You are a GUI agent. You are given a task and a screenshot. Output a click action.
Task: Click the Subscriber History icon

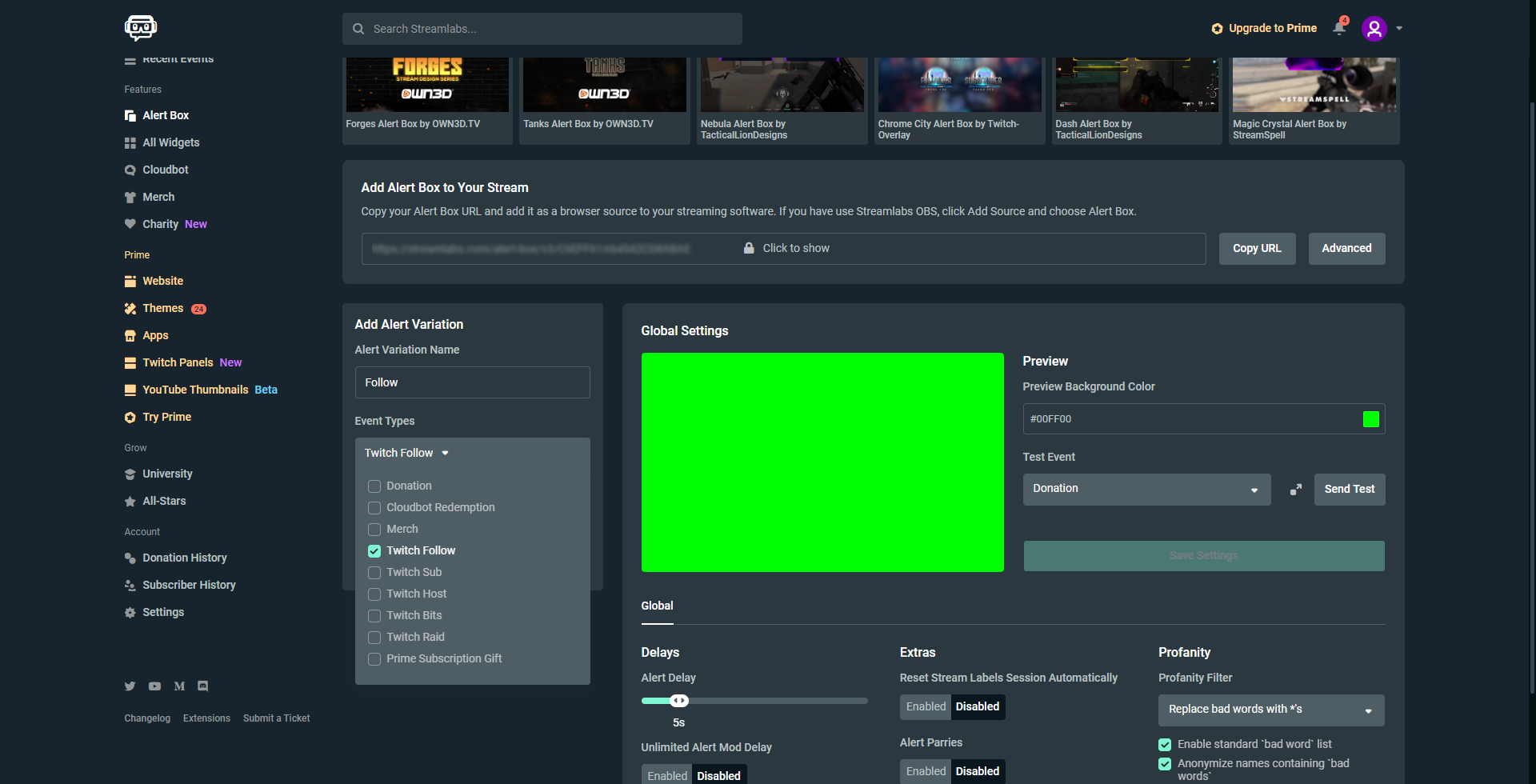click(x=130, y=586)
